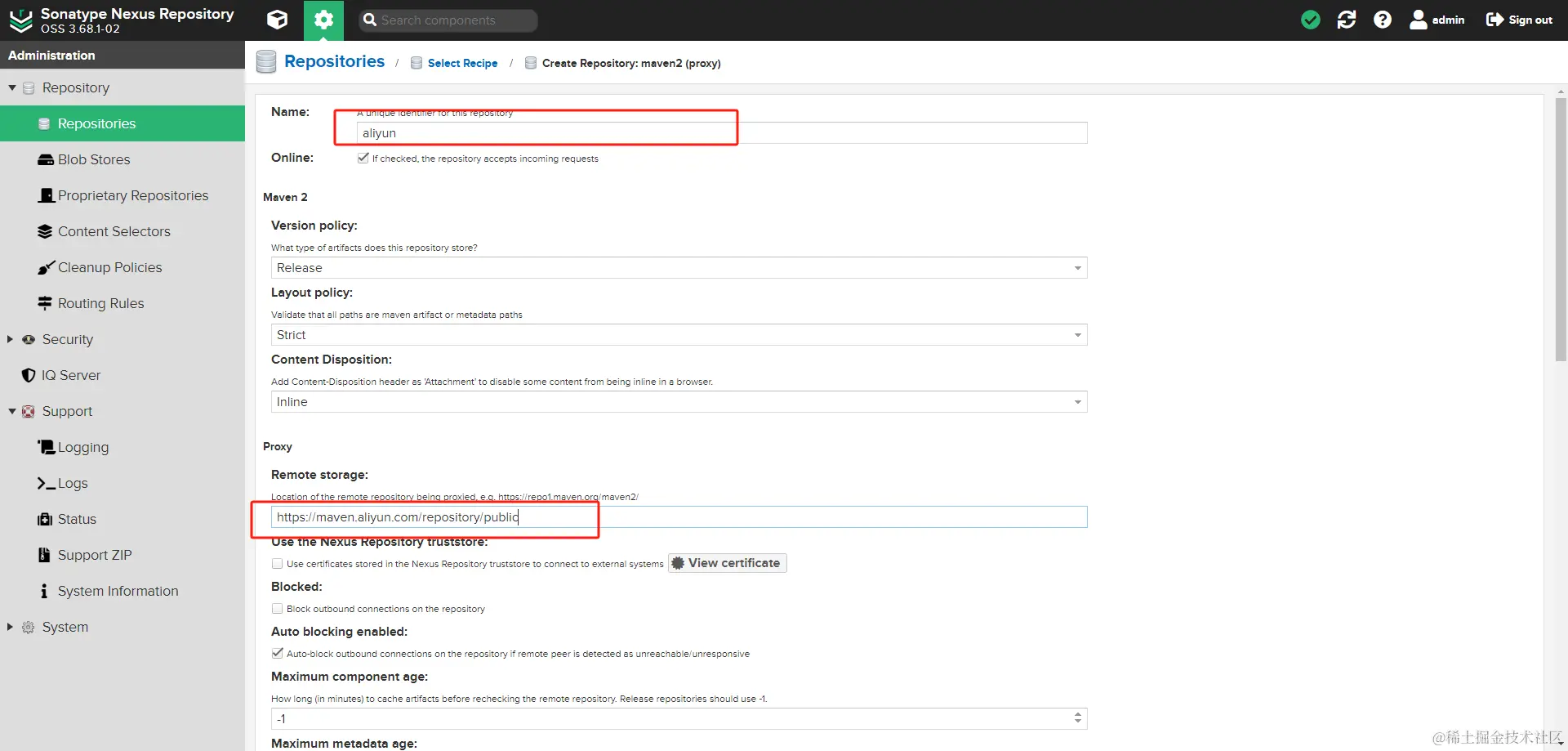Click the View certificate button

727,563
